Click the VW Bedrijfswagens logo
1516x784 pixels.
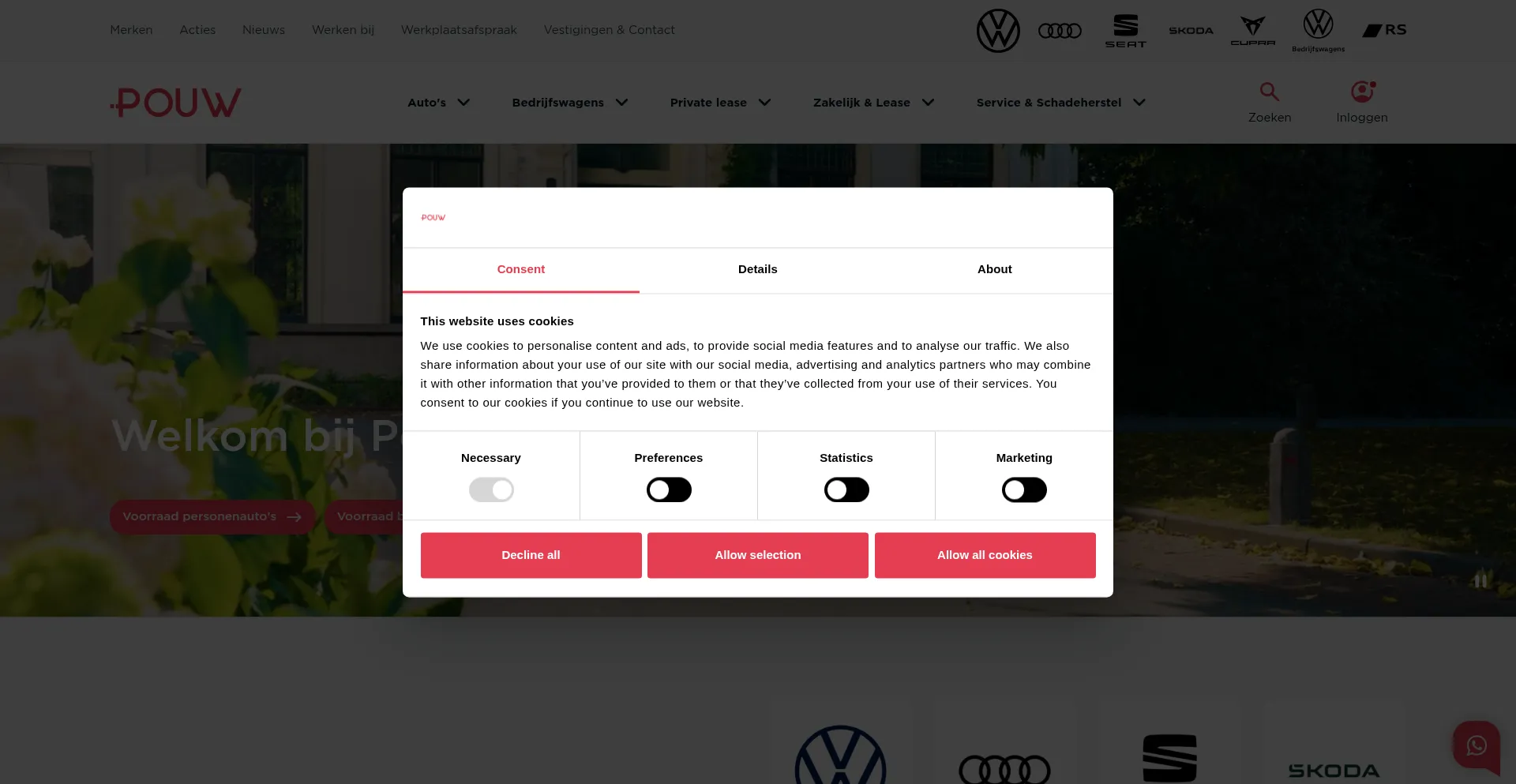click(1318, 31)
